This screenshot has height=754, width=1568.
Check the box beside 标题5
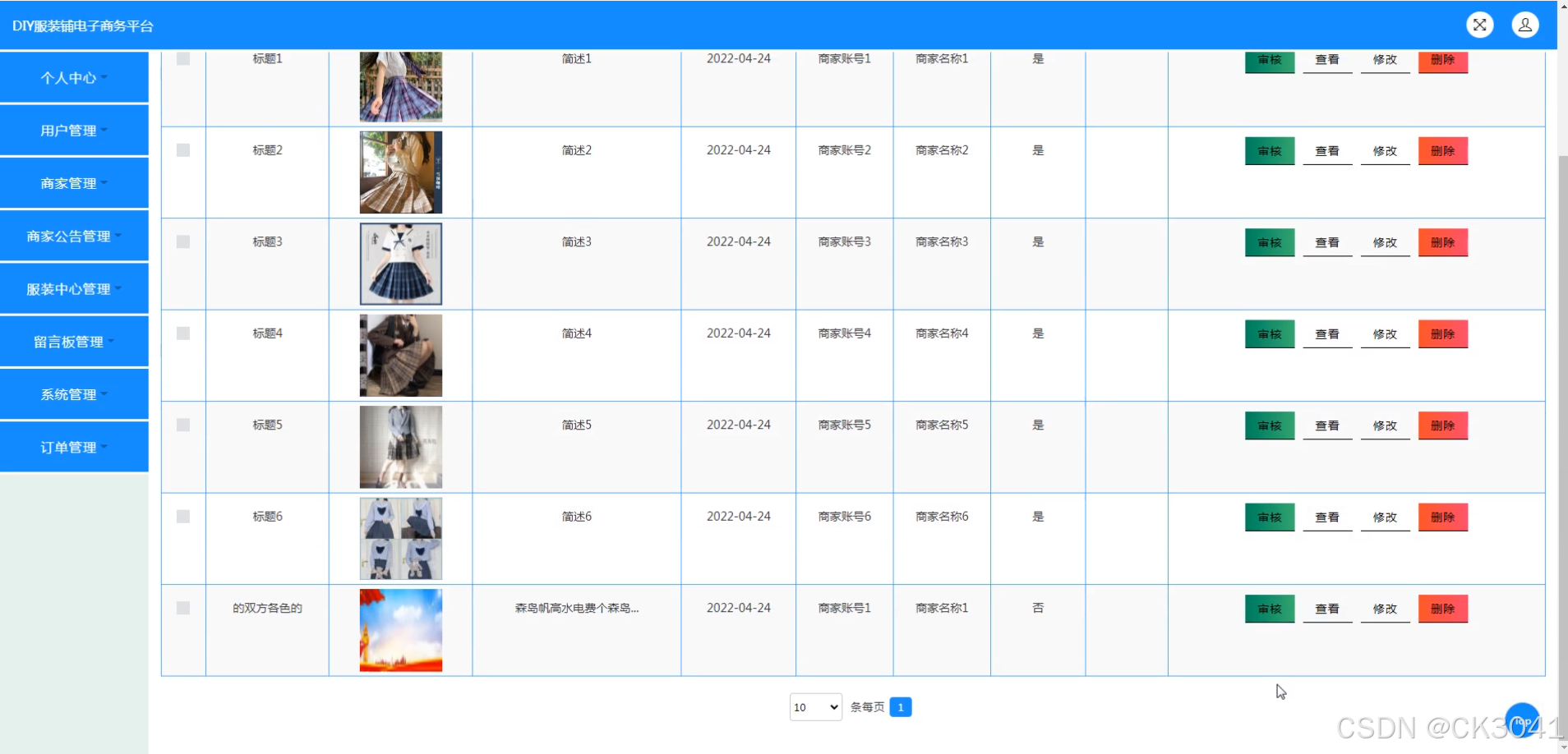pyautogui.click(x=183, y=425)
